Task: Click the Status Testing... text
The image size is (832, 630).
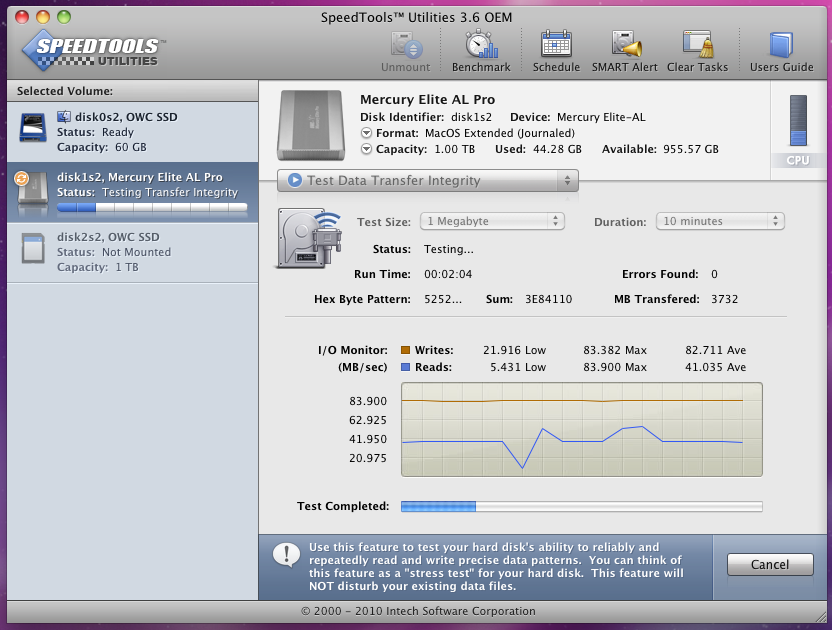Action: [423, 249]
